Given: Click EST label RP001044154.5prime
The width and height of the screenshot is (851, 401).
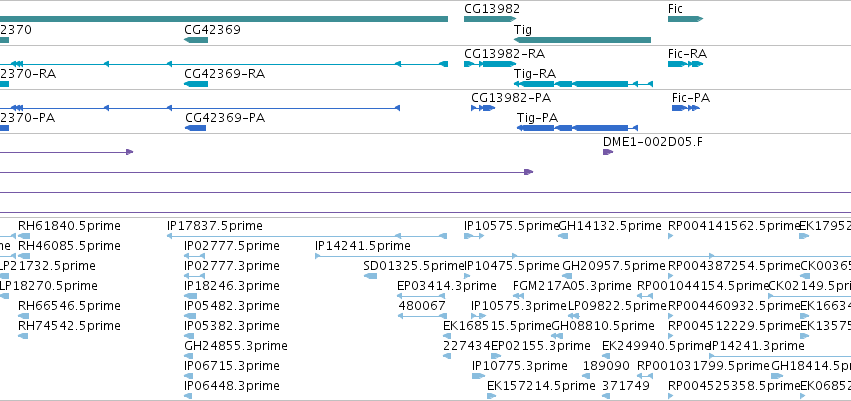Looking at the screenshot, I should [703, 286].
